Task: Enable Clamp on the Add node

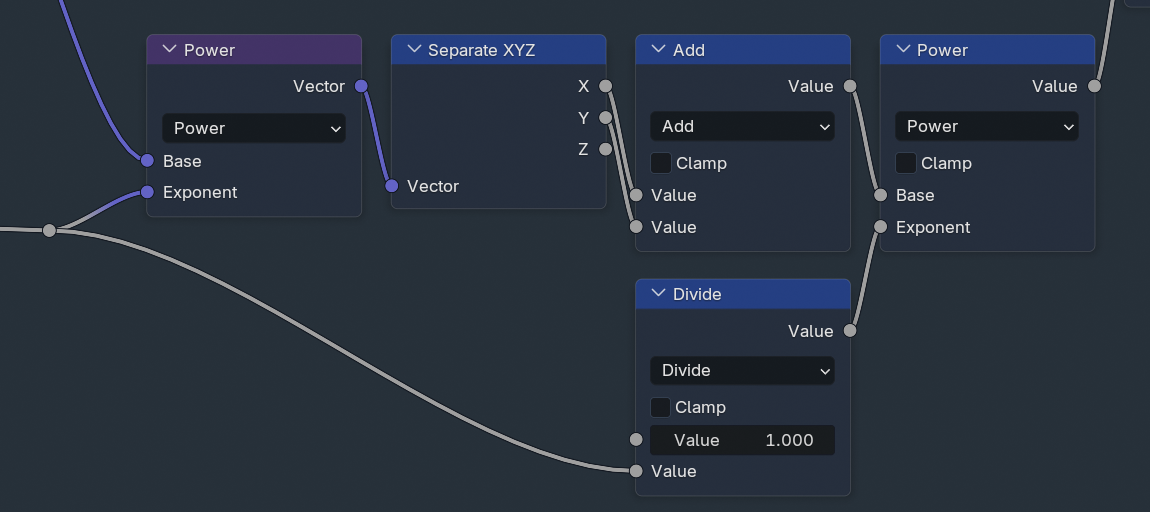Action: coord(661,163)
